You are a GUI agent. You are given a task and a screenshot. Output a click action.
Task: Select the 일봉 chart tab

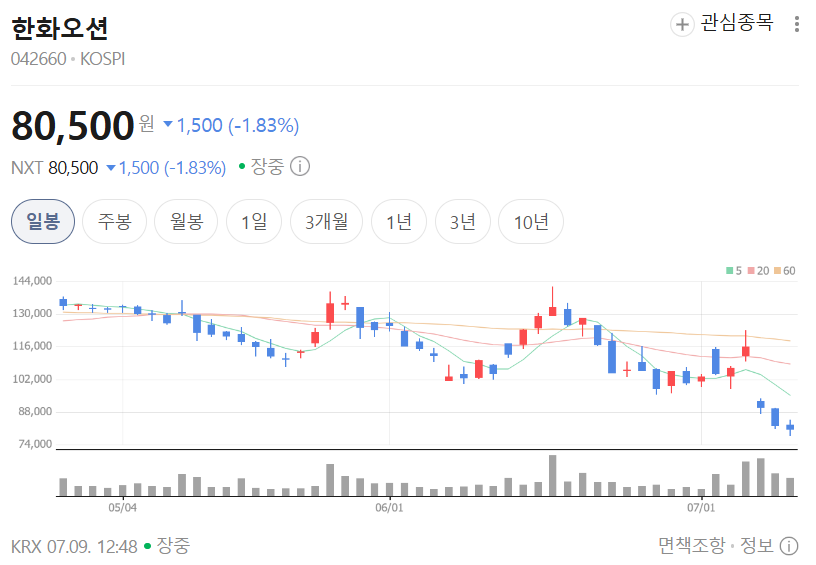43,222
